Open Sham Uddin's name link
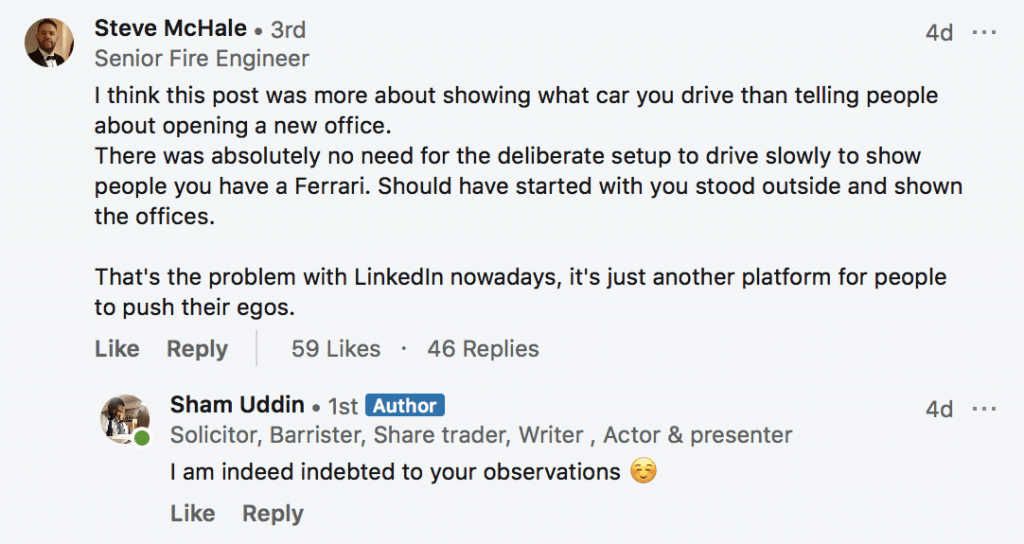 [x=237, y=405]
